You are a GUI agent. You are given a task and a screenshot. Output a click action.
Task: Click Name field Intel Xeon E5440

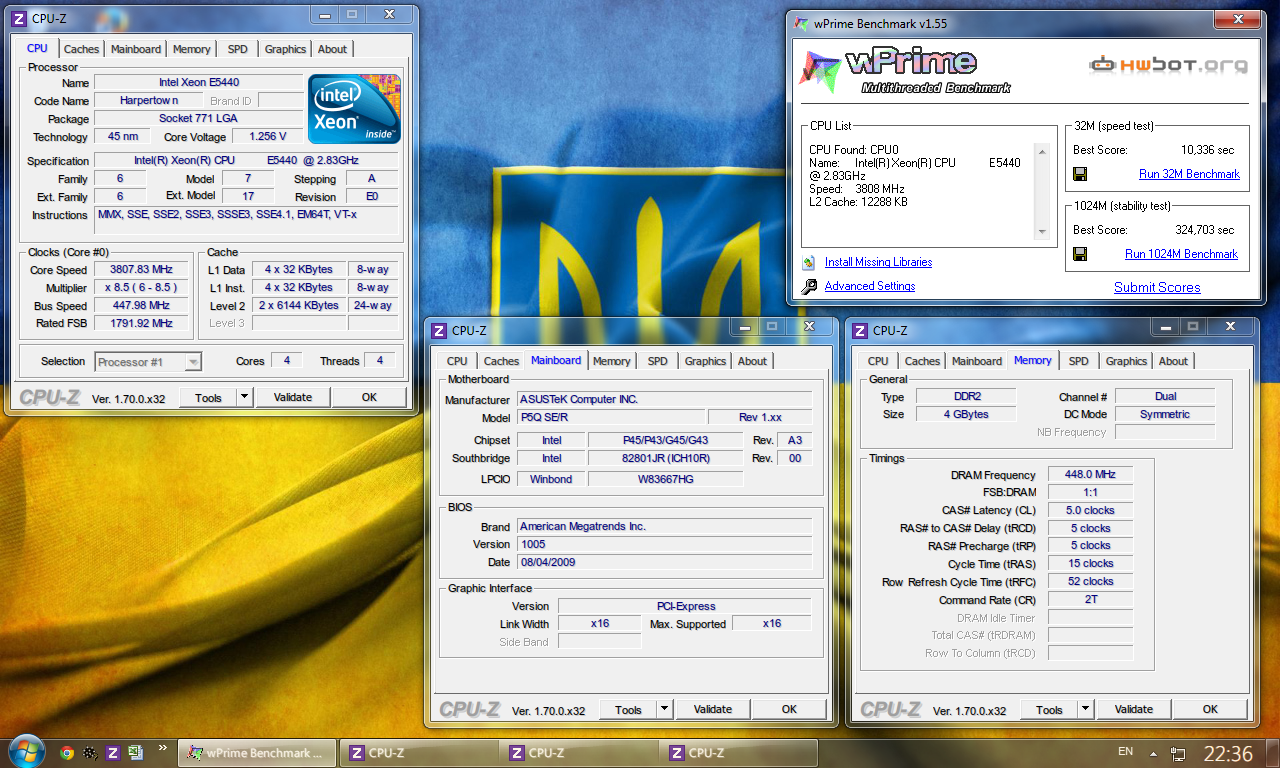pos(198,83)
